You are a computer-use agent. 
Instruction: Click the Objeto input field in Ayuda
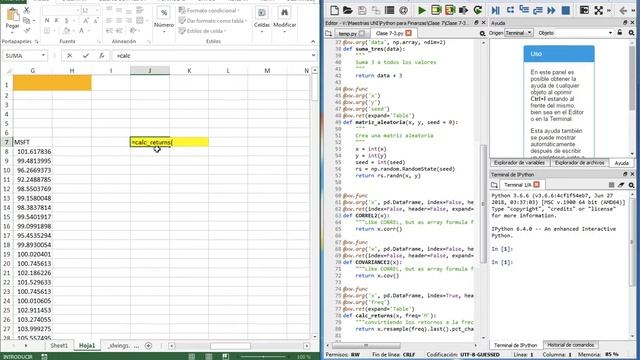point(583,33)
